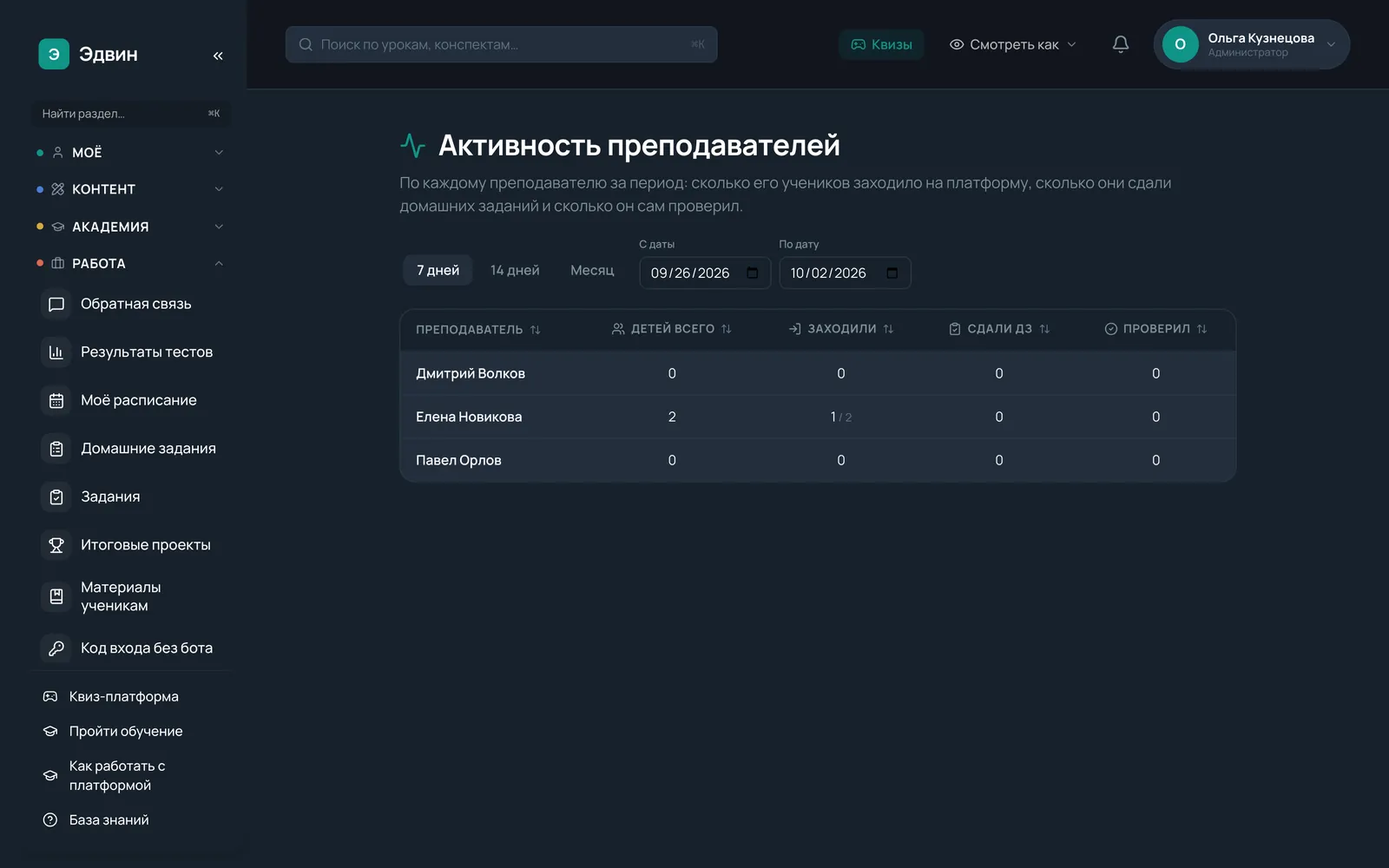Sort table by Проверил column
This screenshot has width=1389, height=868.
[x=1155, y=329]
